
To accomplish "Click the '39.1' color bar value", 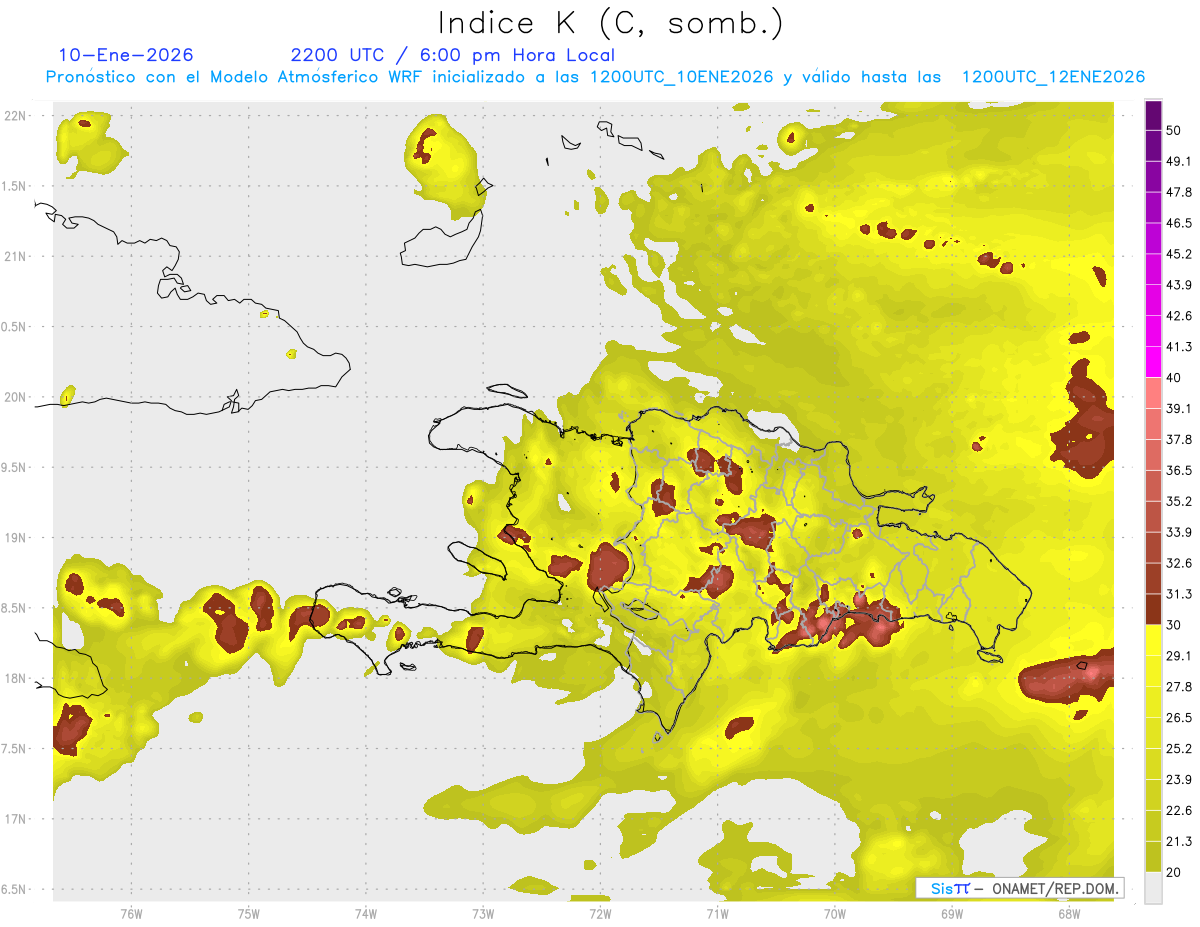I will [1179, 408].
